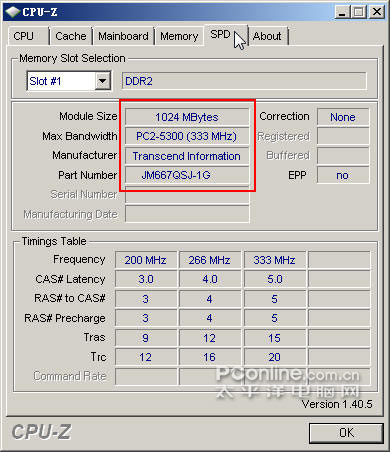This screenshot has width=390, height=452.
Task: Click the Module Size label
Action: coord(88,116)
